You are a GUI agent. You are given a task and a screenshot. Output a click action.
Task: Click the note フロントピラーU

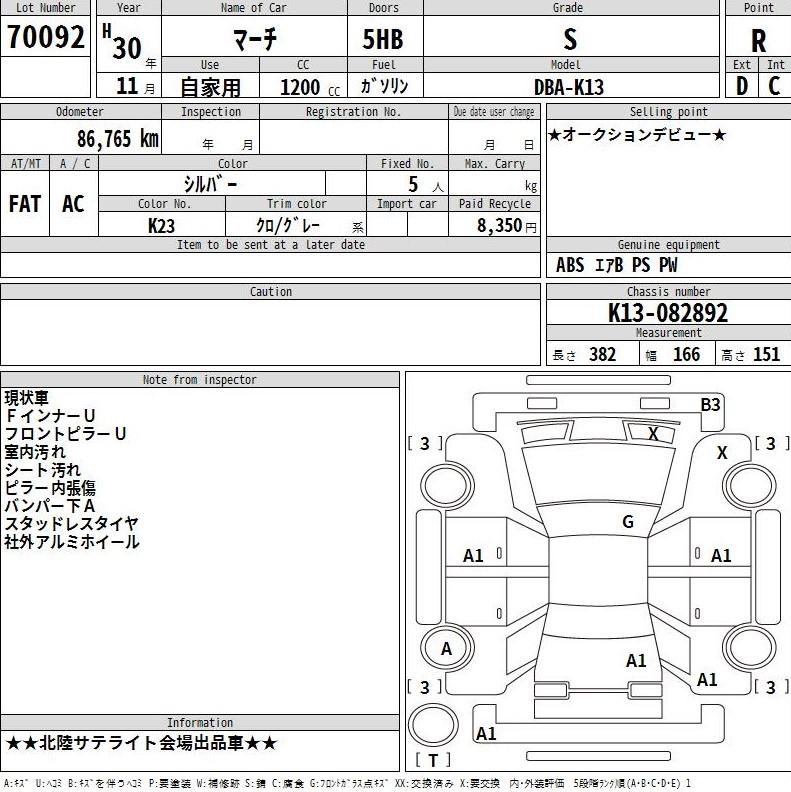coord(65,433)
